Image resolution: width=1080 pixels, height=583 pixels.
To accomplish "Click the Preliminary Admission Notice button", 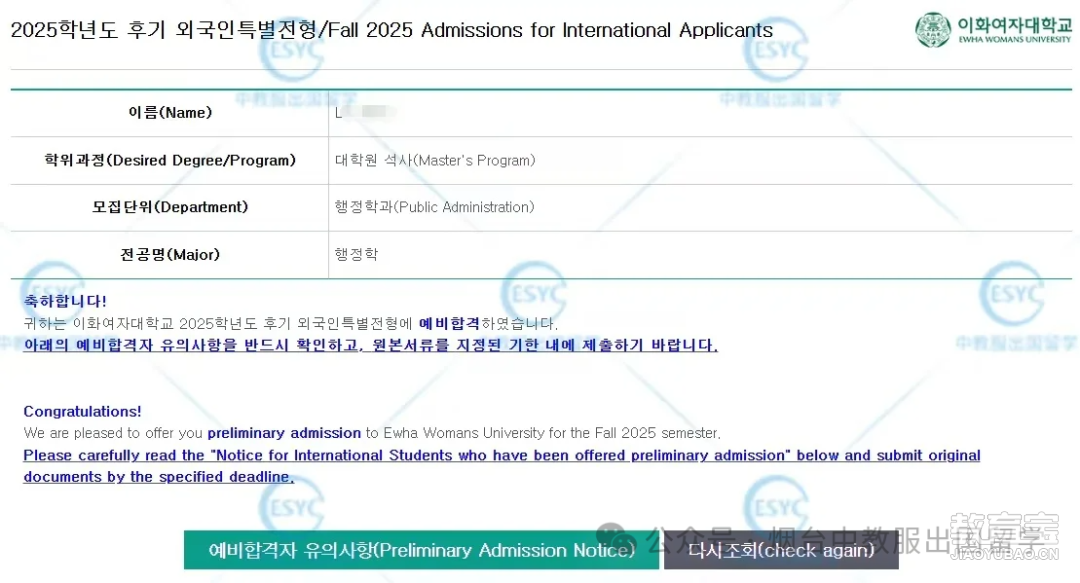I will pos(421,550).
